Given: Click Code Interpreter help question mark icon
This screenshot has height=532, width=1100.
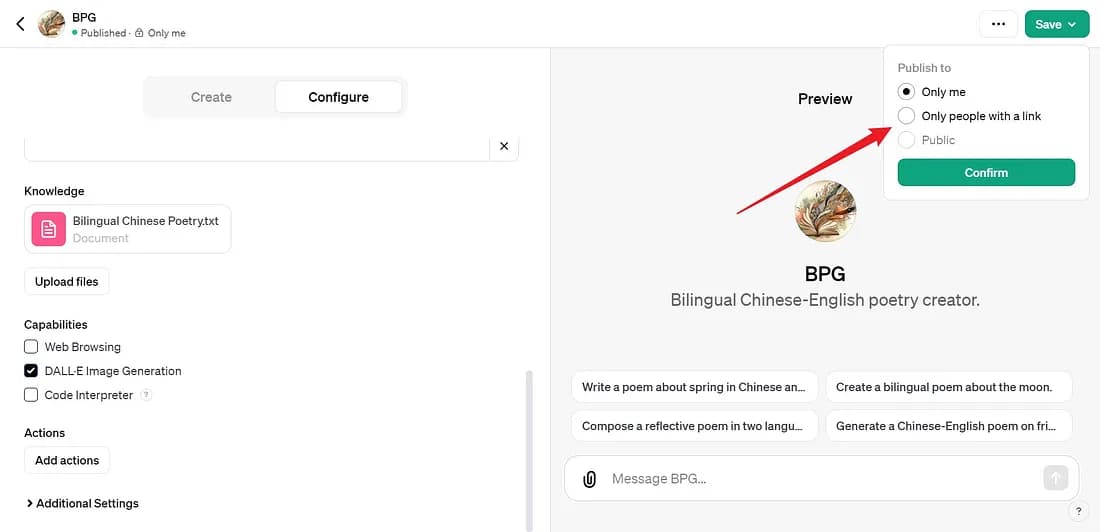Looking at the screenshot, I should pos(146,395).
